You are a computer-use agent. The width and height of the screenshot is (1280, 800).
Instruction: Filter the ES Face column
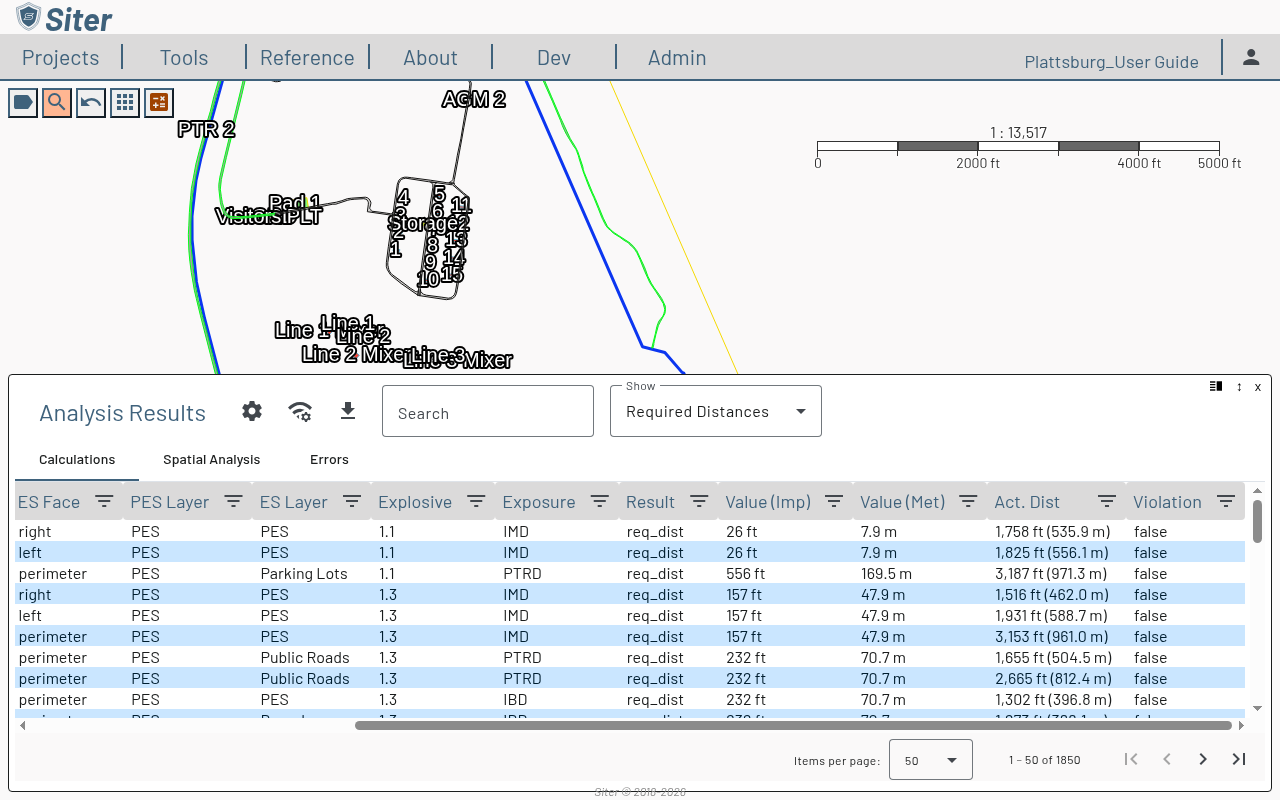tap(104, 501)
